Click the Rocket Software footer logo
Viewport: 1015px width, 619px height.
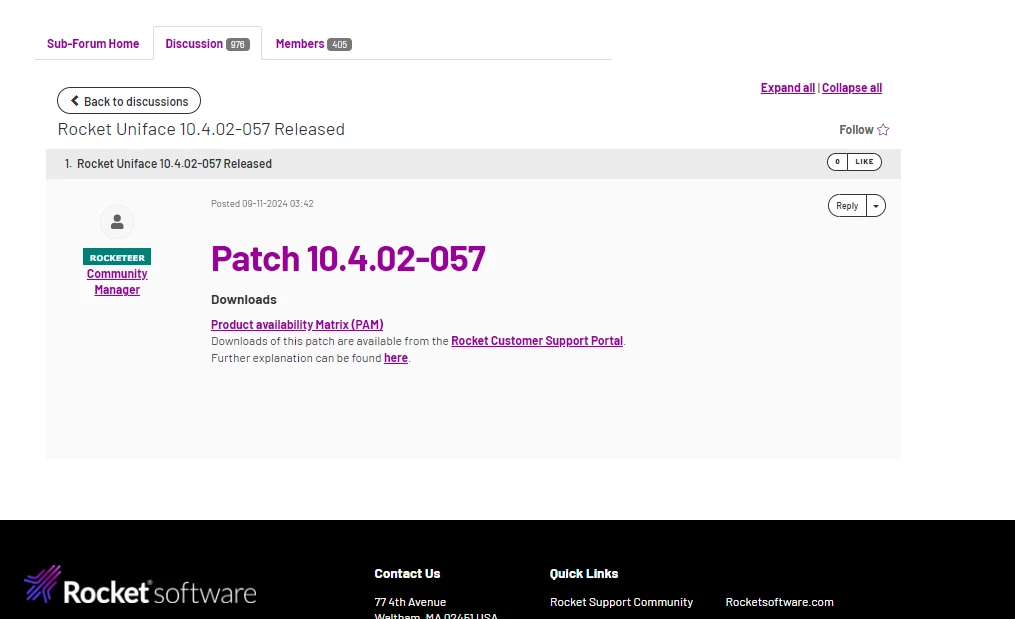tap(140, 585)
